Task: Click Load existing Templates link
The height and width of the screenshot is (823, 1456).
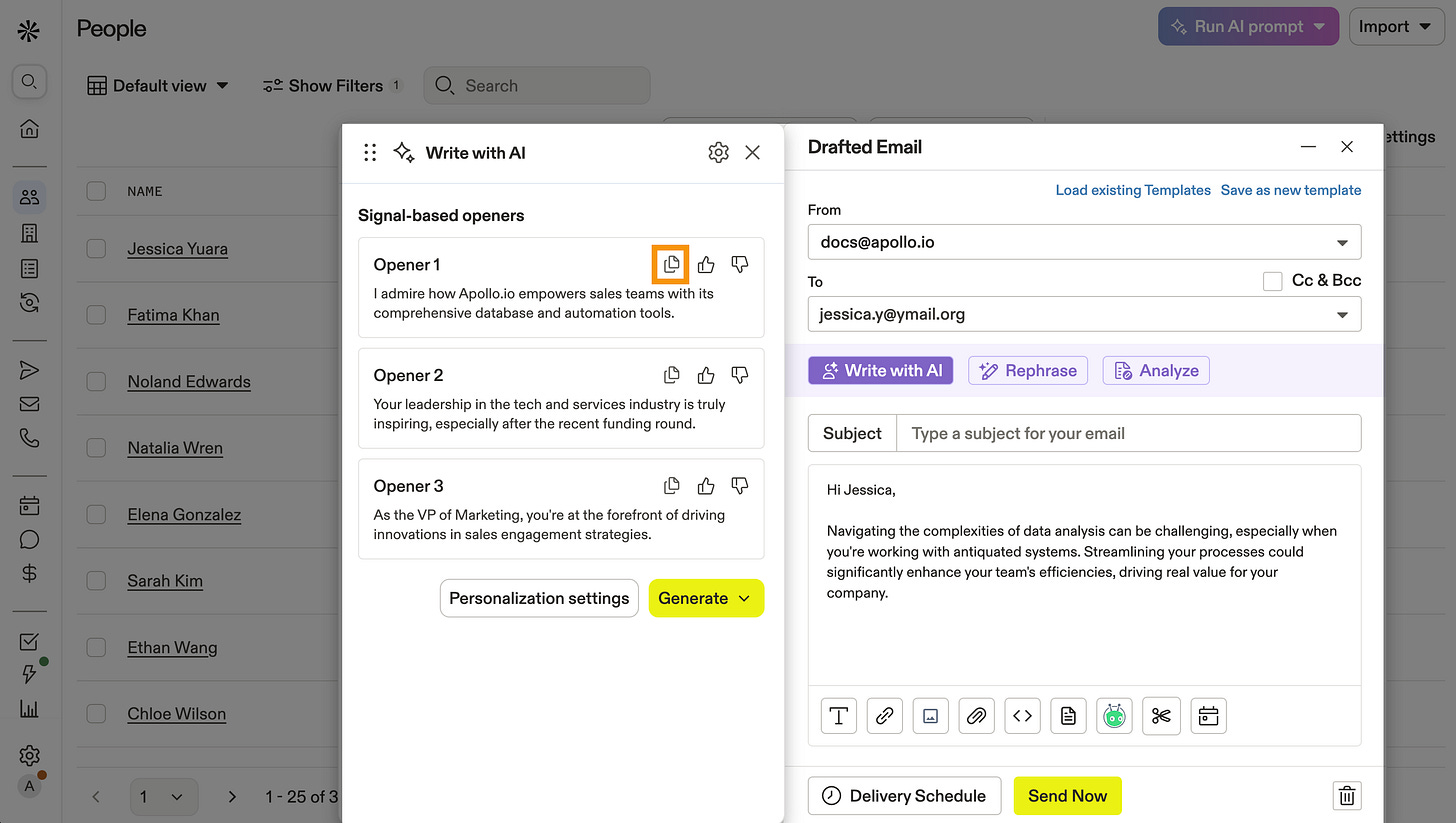Action: pos(1133,190)
